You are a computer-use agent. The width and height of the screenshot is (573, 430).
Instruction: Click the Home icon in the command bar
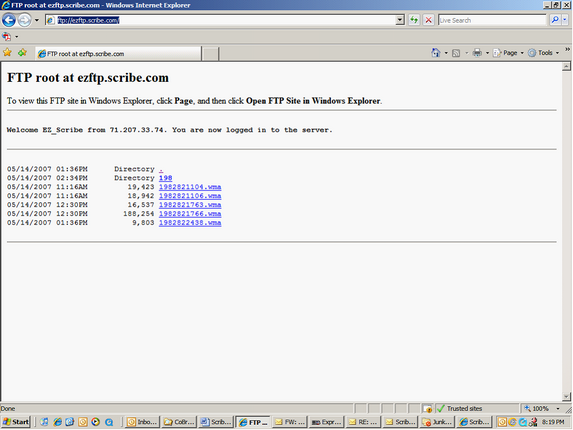tap(436, 53)
